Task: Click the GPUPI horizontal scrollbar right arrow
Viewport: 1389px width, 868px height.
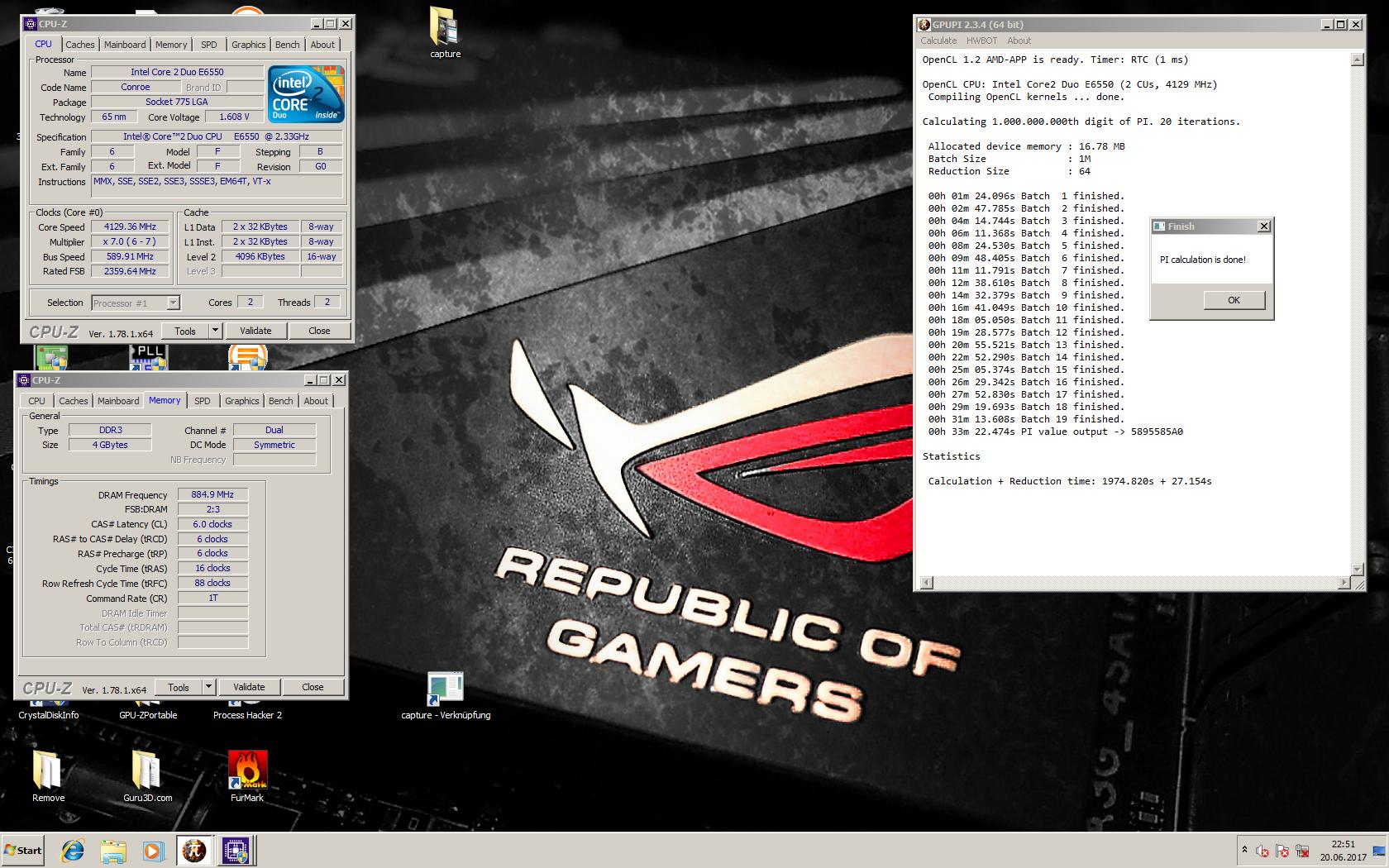Action: pos(1344,583)
